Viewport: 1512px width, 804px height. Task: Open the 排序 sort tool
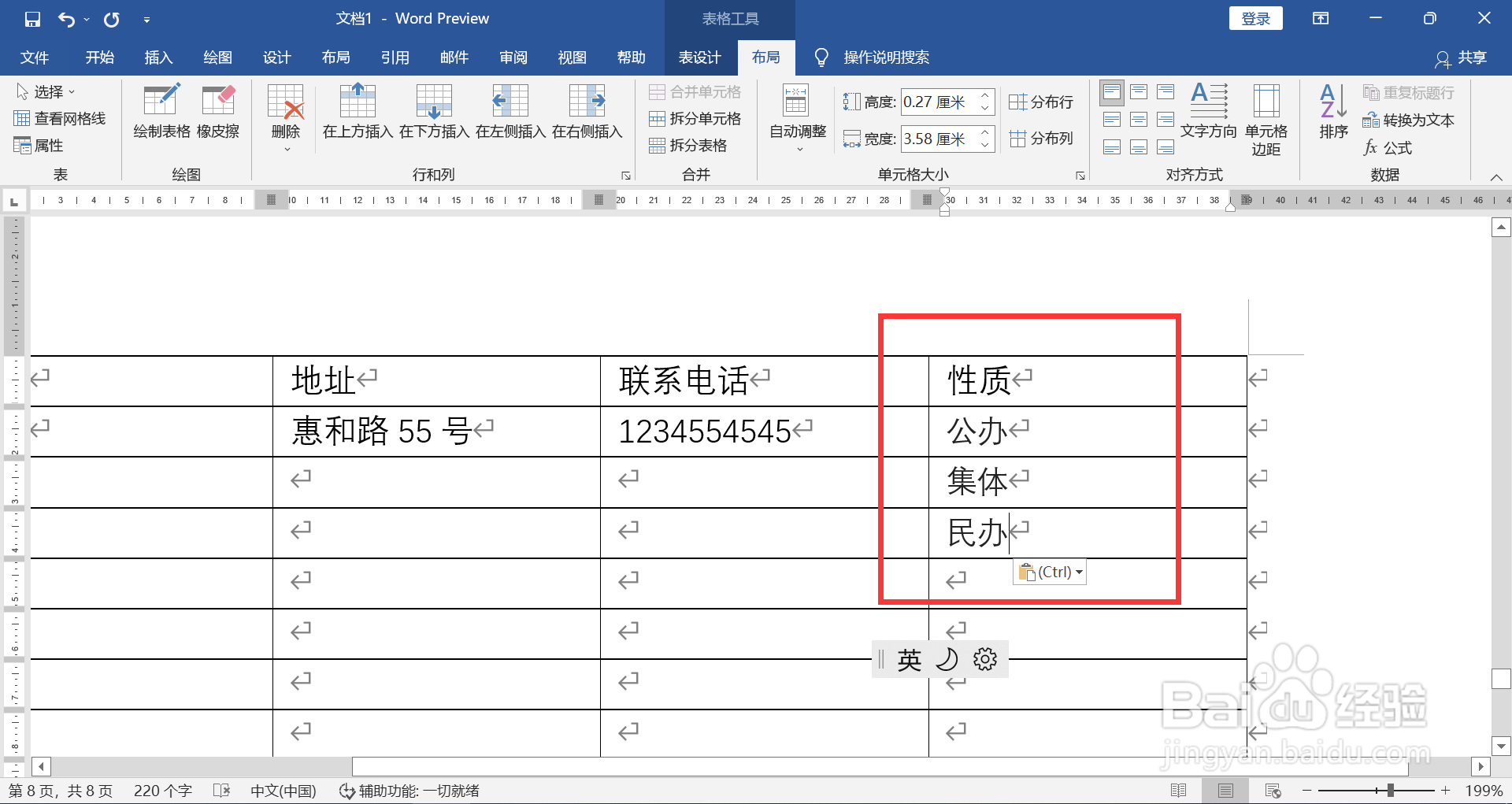(1332, 118)
